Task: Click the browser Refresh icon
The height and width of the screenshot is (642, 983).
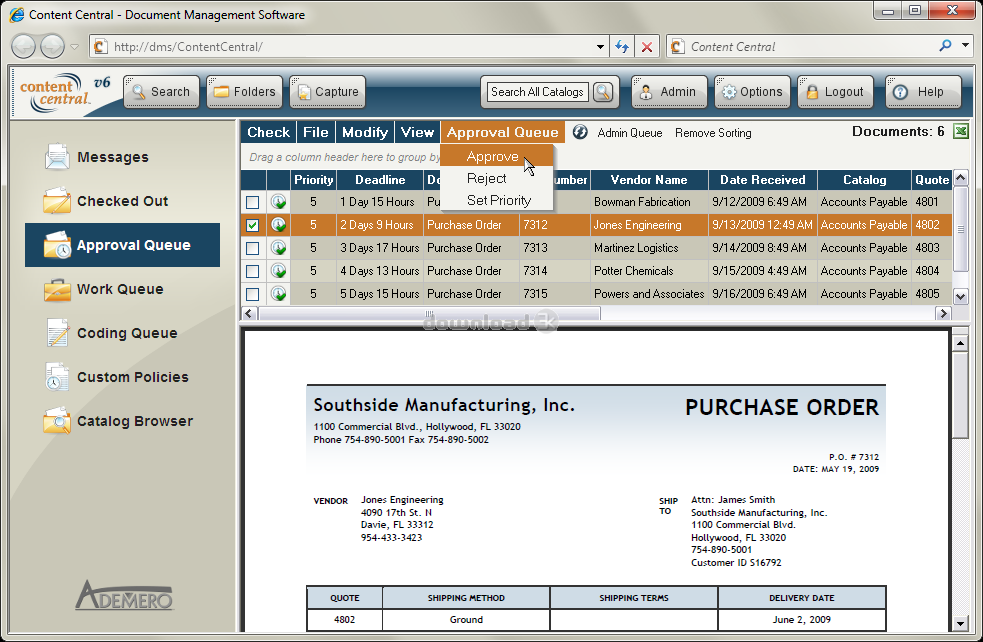Action: (622, 46)
